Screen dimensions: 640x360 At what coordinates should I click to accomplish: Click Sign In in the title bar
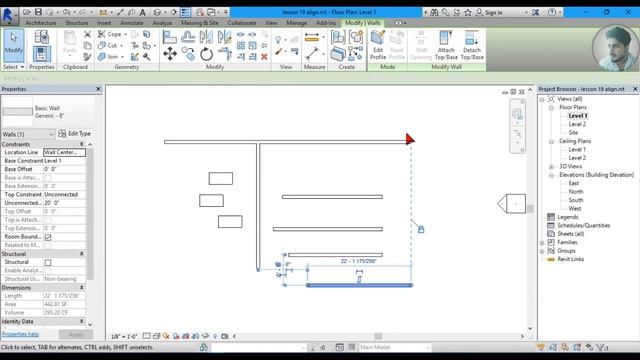(x=489, y=12)
